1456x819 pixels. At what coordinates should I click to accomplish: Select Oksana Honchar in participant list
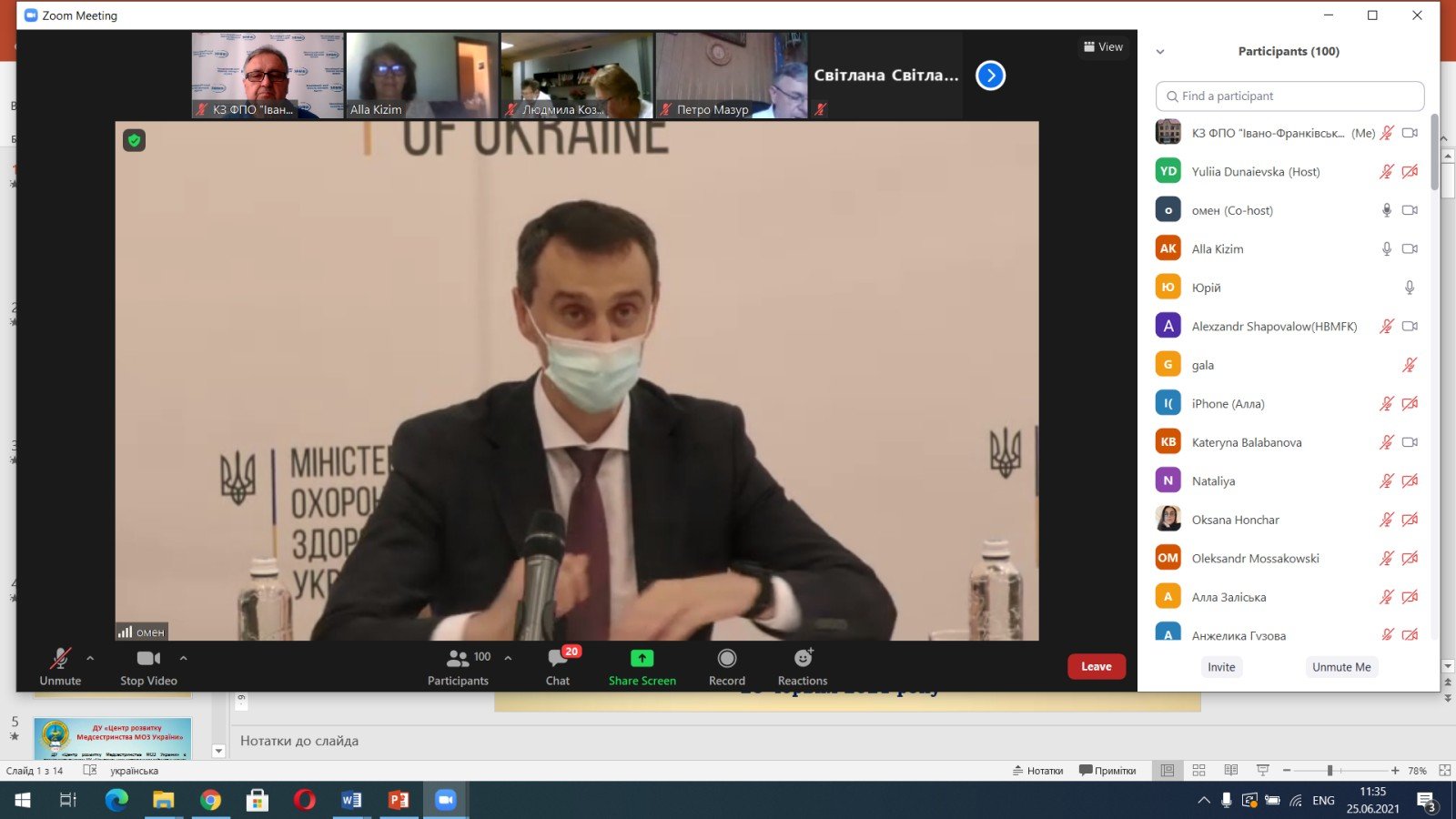coord(1235,520)
